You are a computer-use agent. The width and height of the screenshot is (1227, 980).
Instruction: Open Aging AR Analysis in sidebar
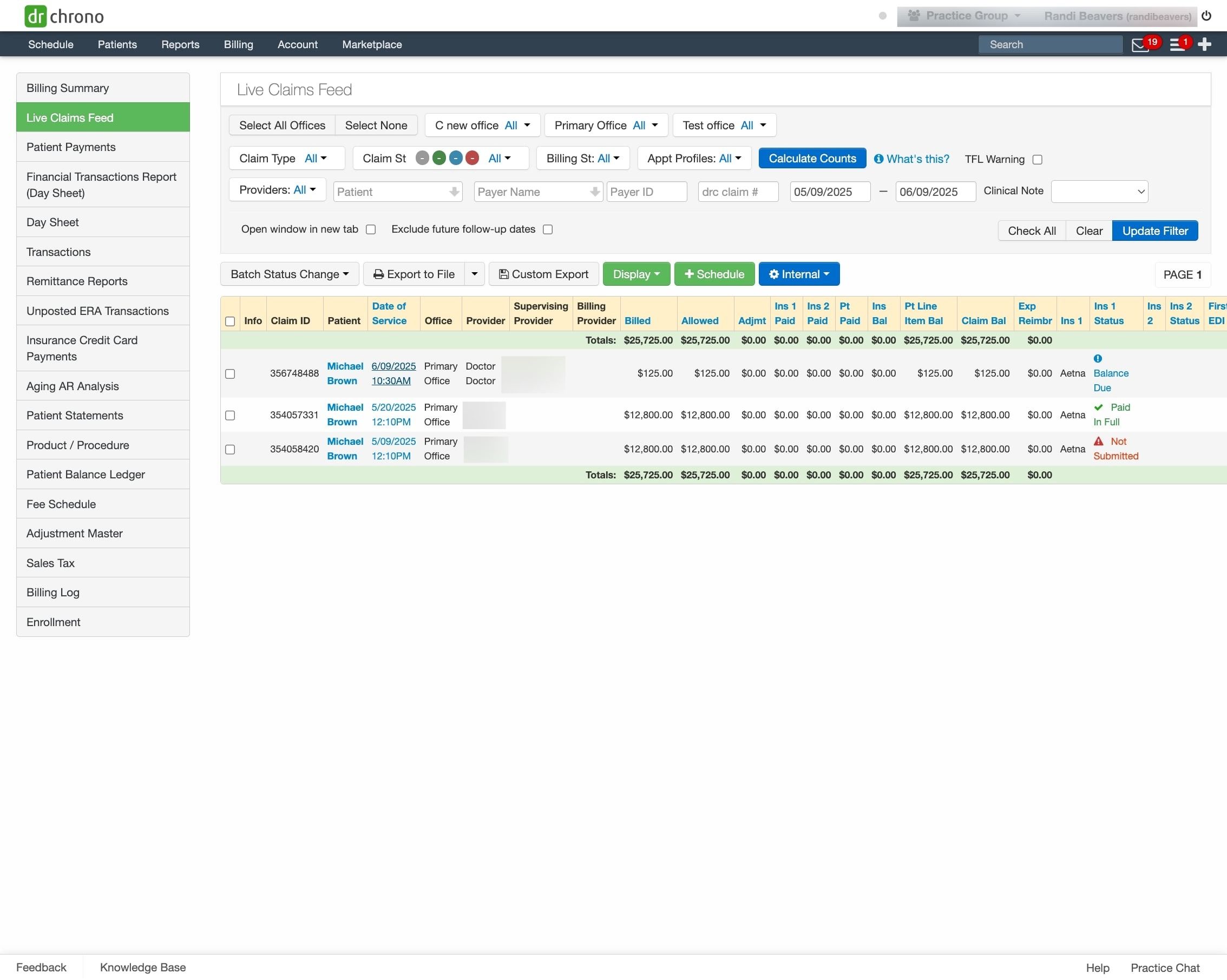pyautogui.click(x=103, y=386)
